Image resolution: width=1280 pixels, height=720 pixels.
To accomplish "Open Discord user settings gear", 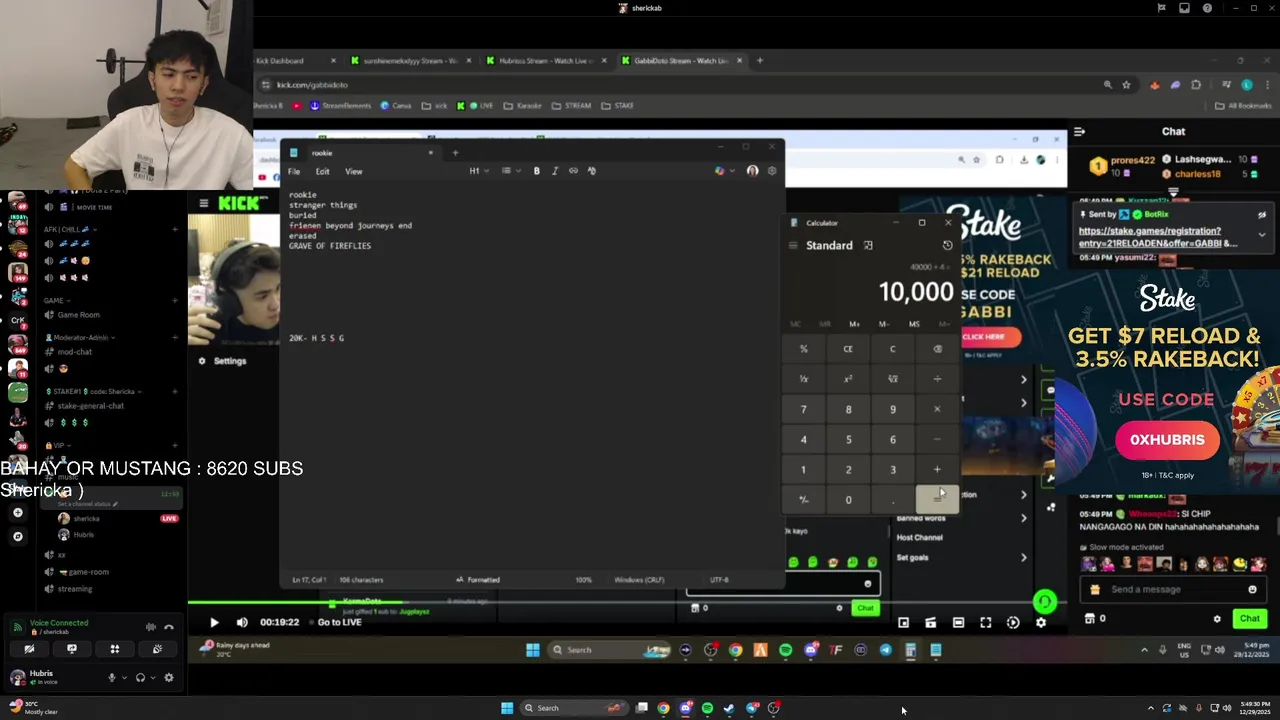I will (168, 677).
